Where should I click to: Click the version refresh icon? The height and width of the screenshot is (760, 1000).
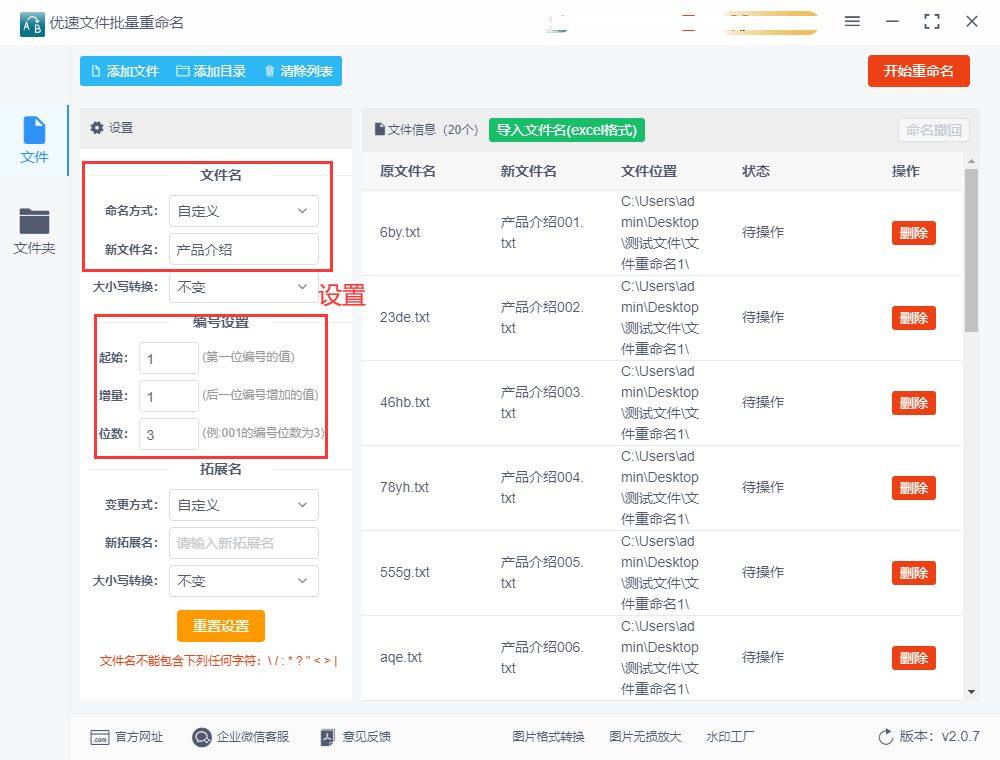(x=885, y=737)
